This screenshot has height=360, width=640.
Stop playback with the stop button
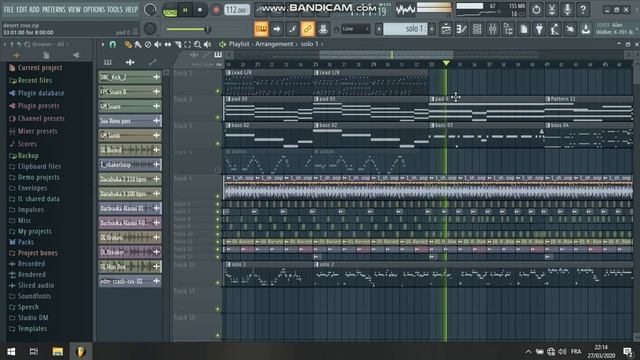click(200, 10)
